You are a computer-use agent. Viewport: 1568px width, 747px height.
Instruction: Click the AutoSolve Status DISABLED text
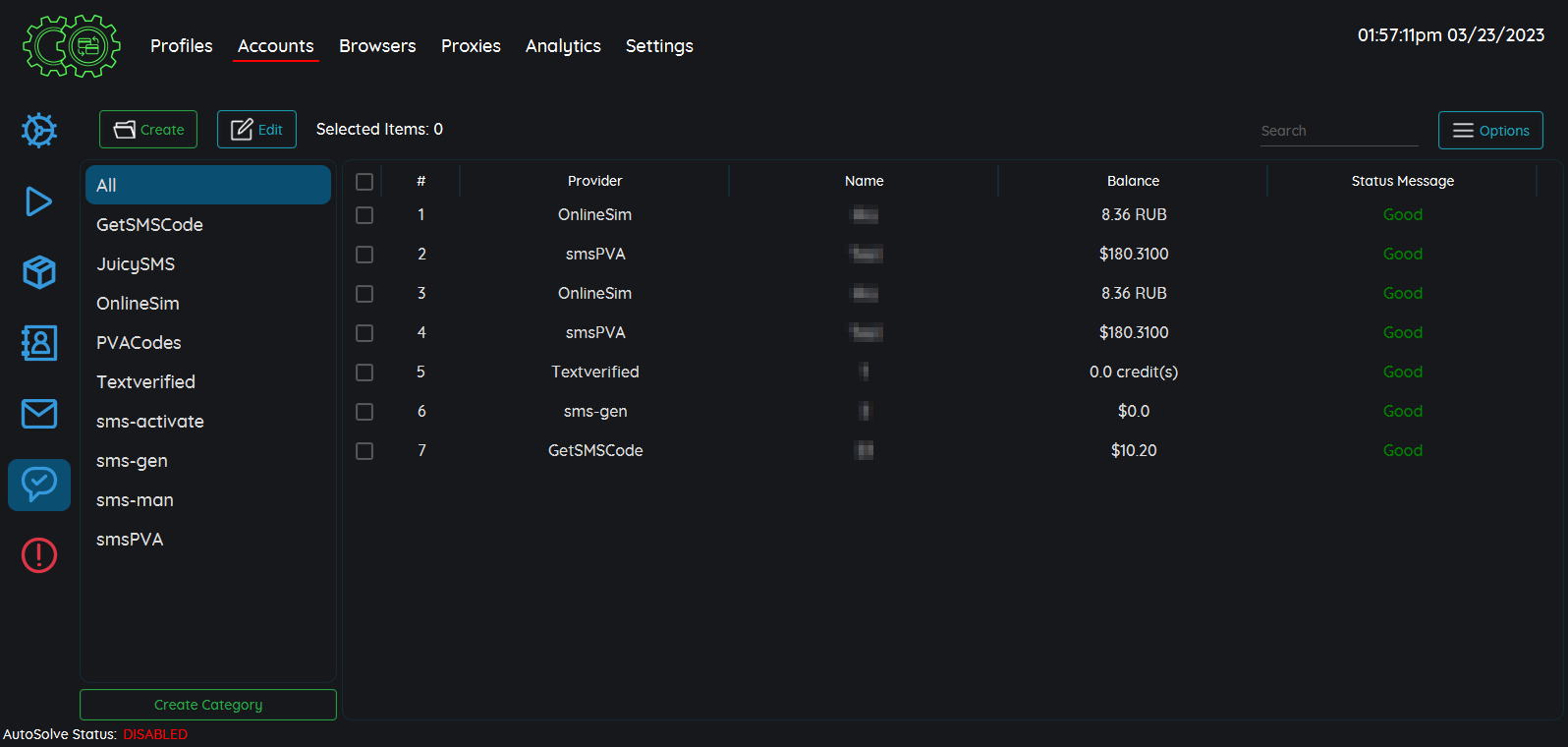(154, 734)
